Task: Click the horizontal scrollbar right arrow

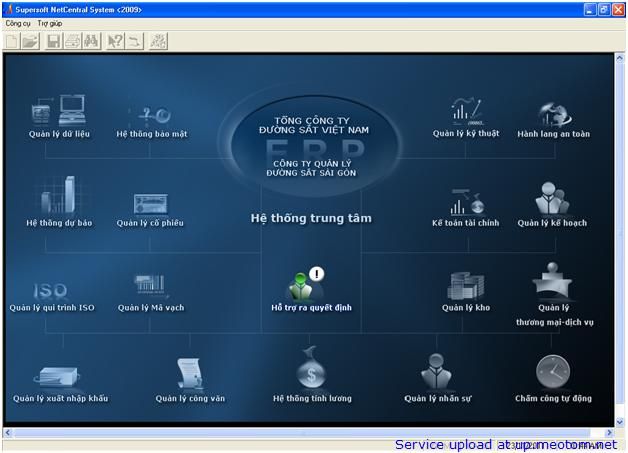Action: pos(609,433)
